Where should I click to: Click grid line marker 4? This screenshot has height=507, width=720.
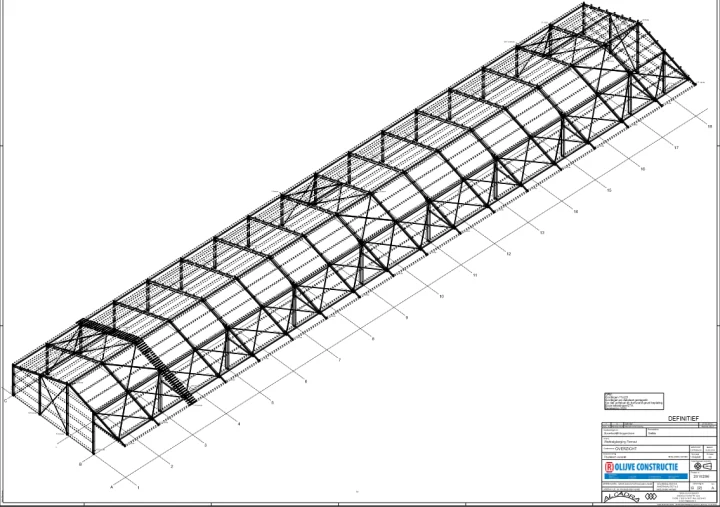(239, 424)
